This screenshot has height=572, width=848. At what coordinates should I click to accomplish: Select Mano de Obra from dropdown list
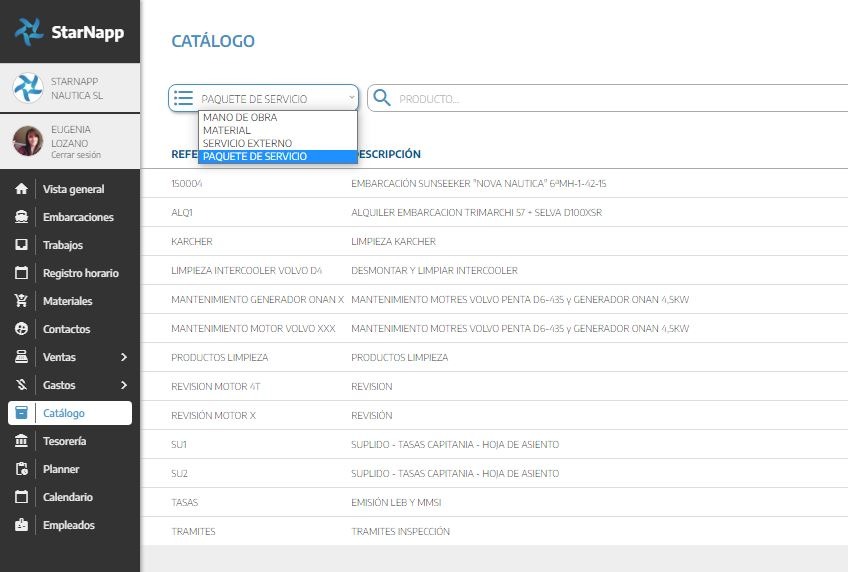240,118
